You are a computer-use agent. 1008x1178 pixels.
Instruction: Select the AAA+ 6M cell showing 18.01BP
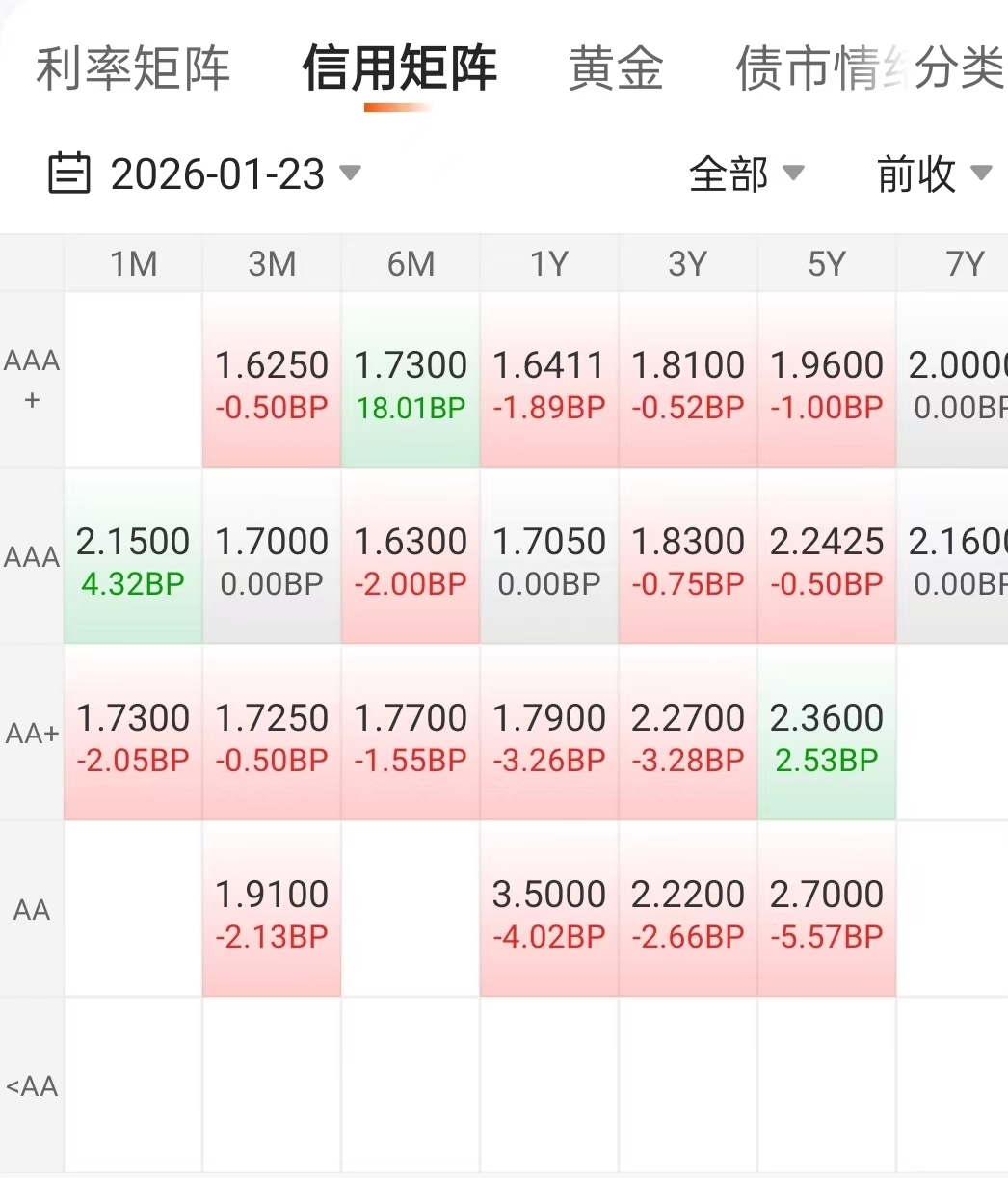(411, 381)
